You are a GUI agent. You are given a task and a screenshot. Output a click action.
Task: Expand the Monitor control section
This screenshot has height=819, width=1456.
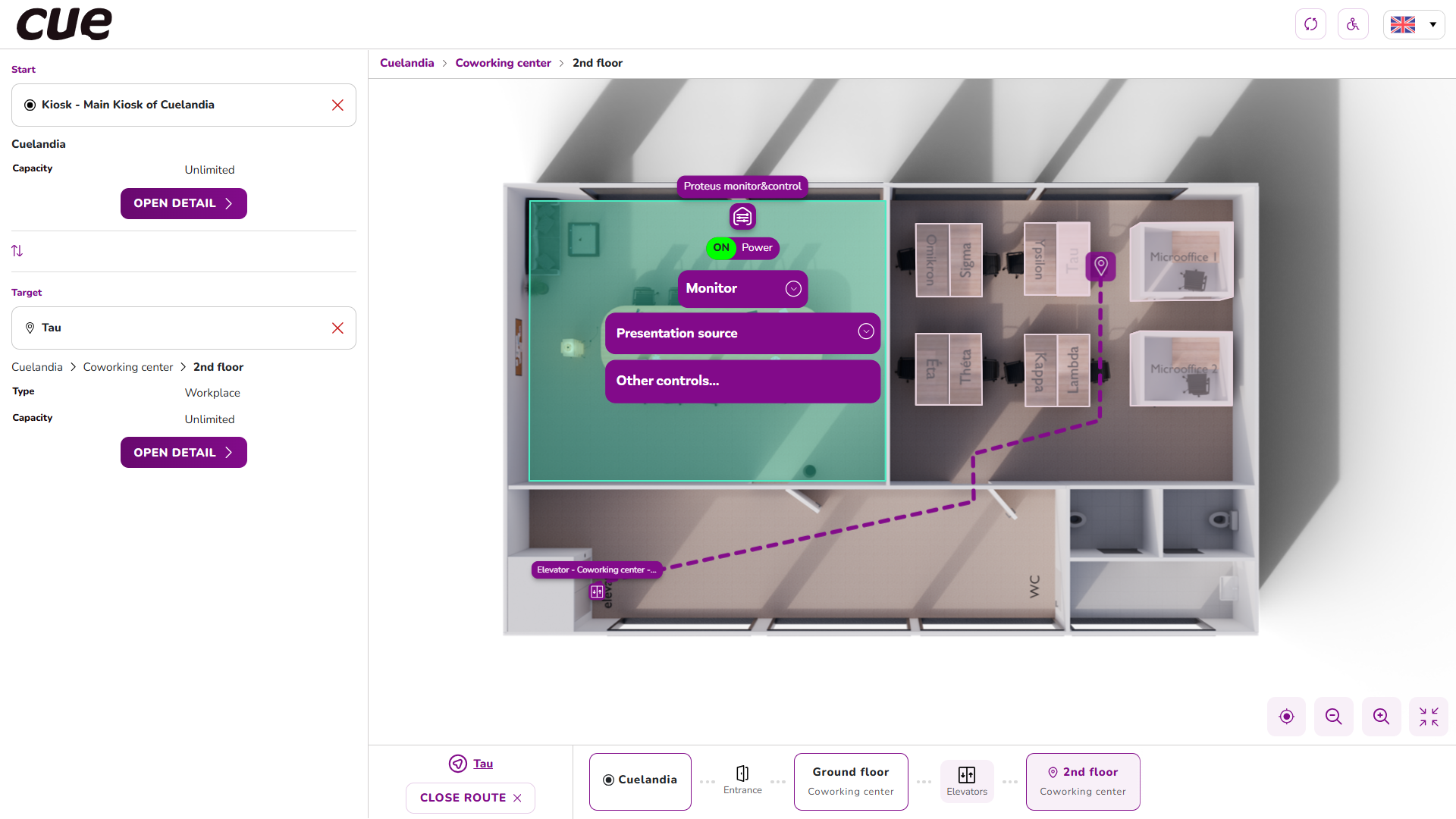point(793,289)
